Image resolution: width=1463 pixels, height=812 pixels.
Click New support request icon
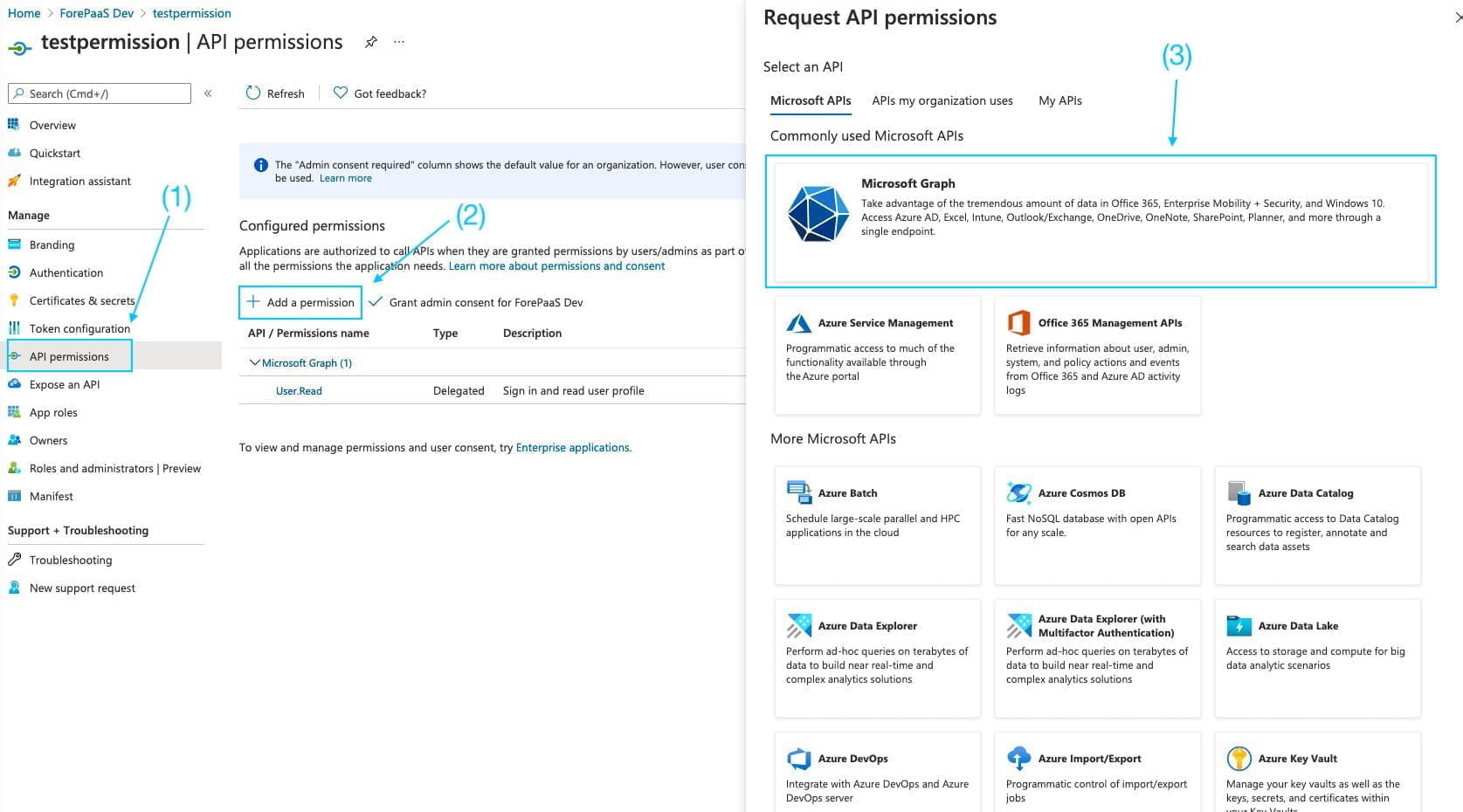(x=14, y=588)
